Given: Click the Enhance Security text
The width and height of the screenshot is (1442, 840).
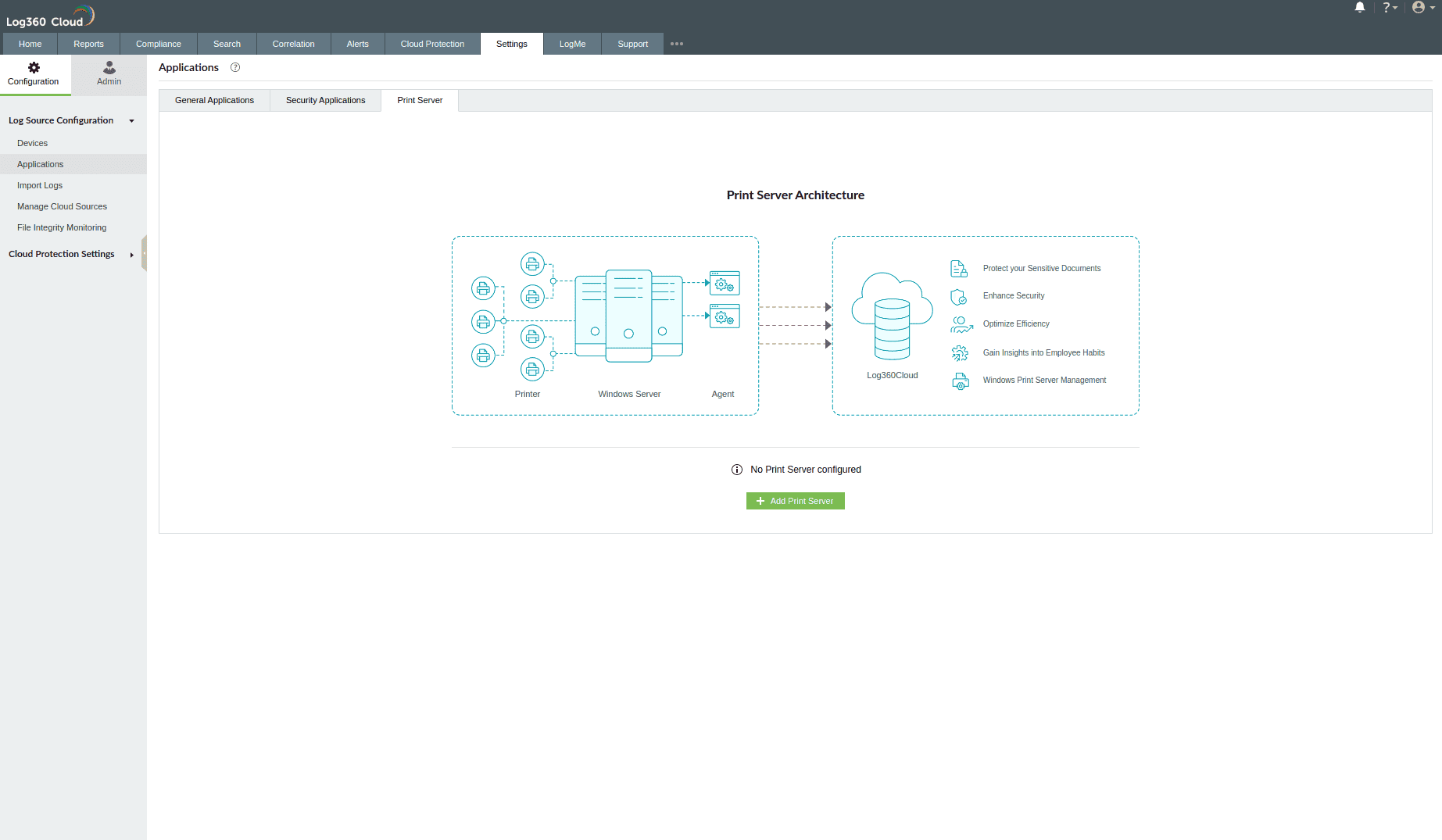Looking at the screenshot, I should (x=1014, y=296).
